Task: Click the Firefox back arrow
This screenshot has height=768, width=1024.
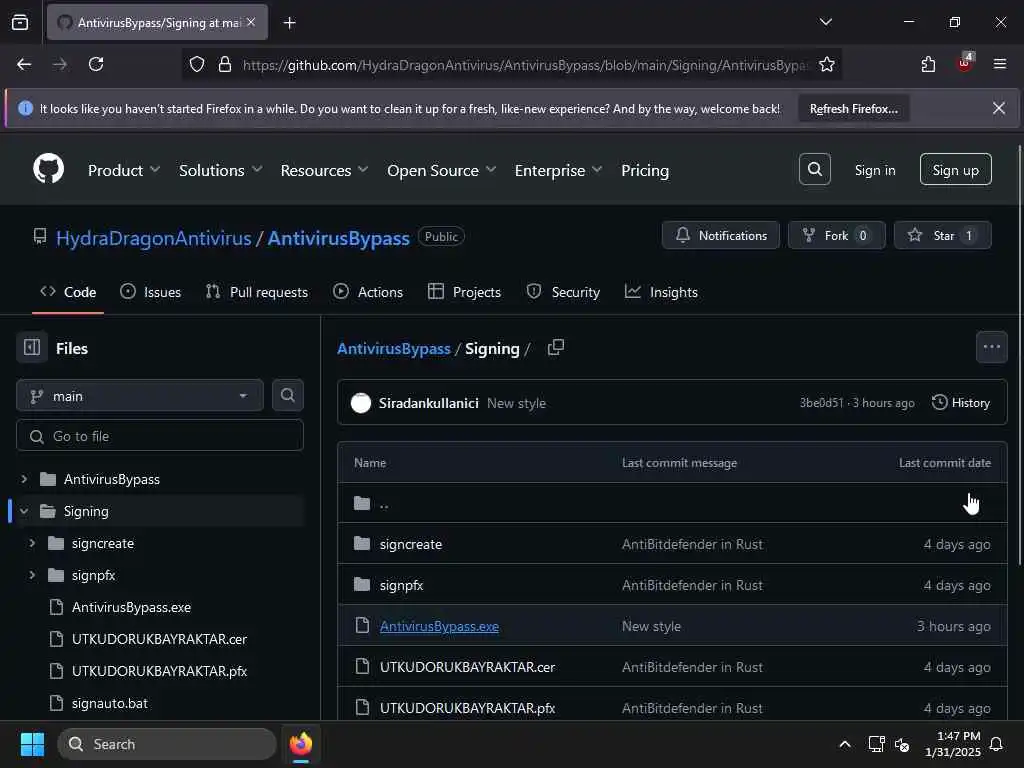Action: [x=24, y=64]
